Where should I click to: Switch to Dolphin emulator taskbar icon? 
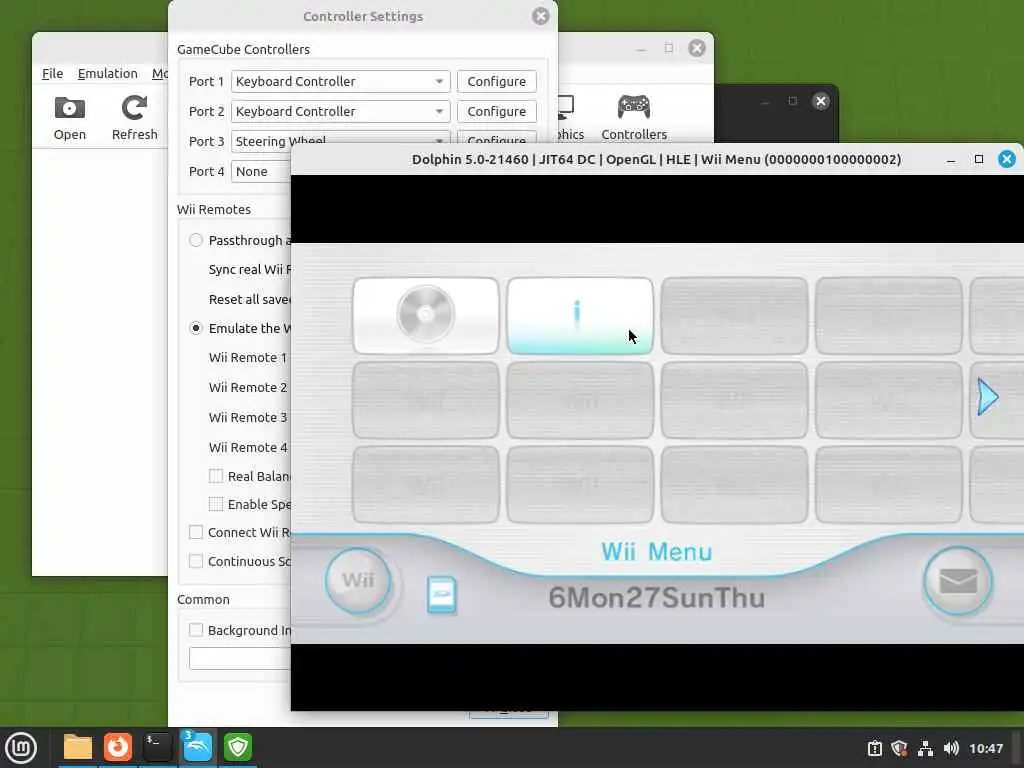(x=197, y=748)
